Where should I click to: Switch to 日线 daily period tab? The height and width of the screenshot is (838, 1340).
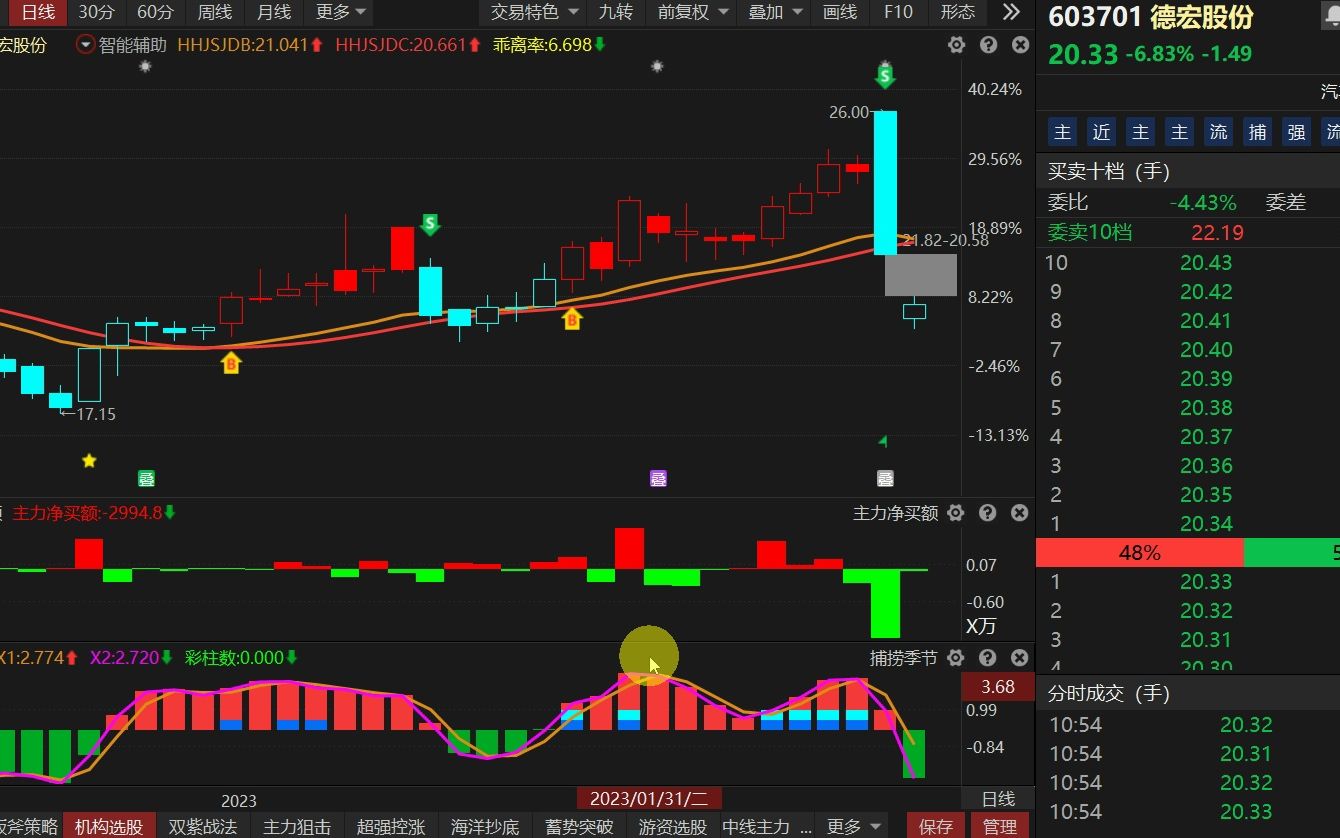[38, 12]
